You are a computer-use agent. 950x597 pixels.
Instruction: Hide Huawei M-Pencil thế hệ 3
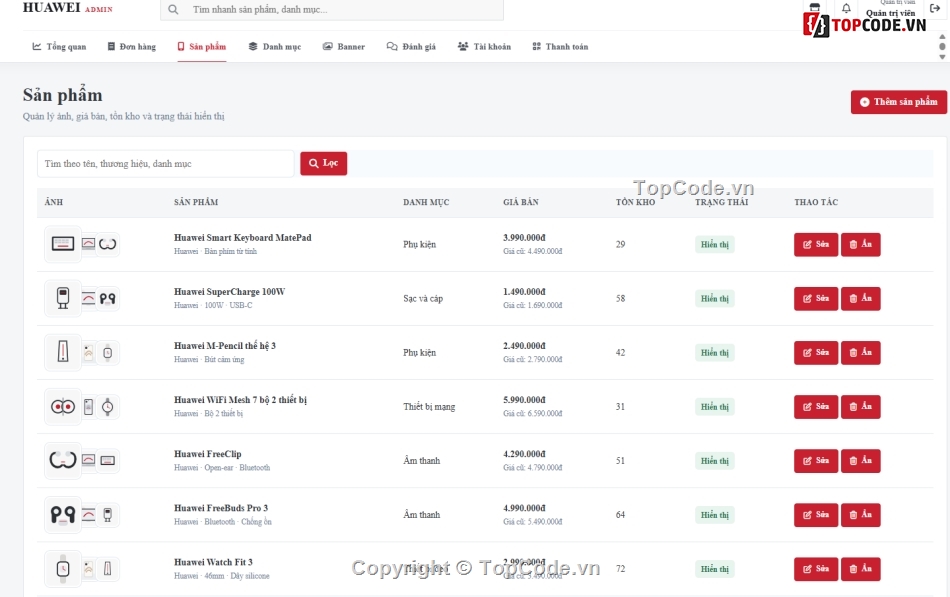coord(860,352)
